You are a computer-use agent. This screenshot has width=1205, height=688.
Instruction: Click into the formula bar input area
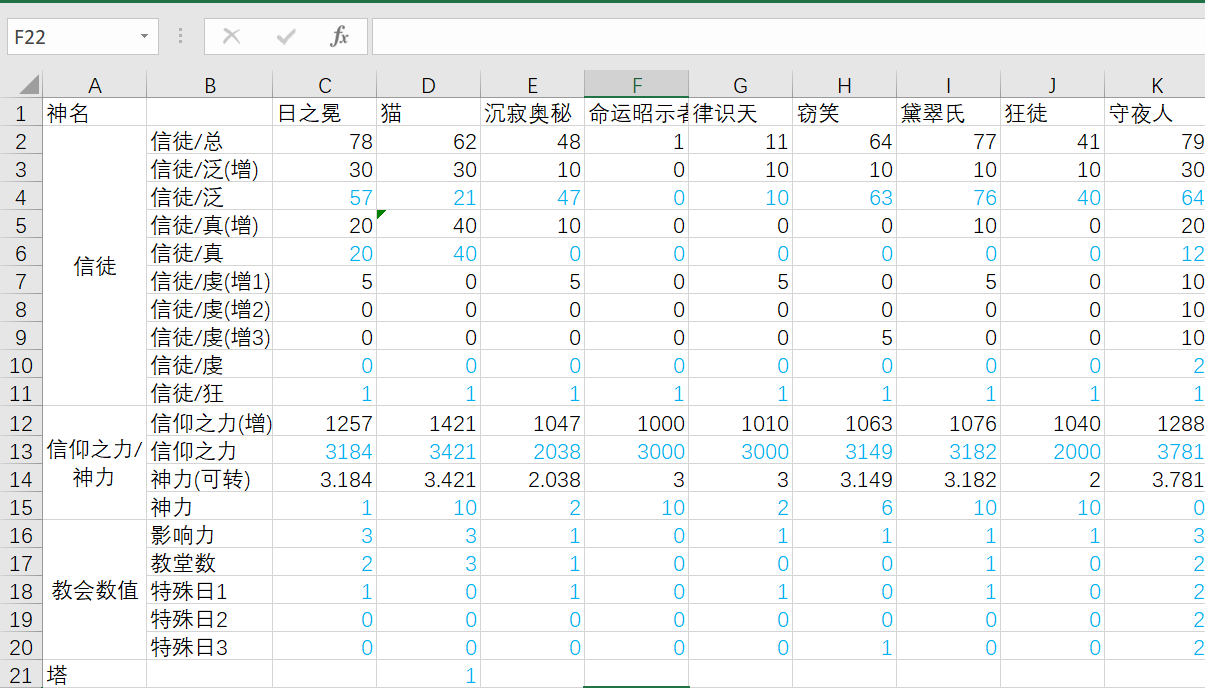(780, 37)
